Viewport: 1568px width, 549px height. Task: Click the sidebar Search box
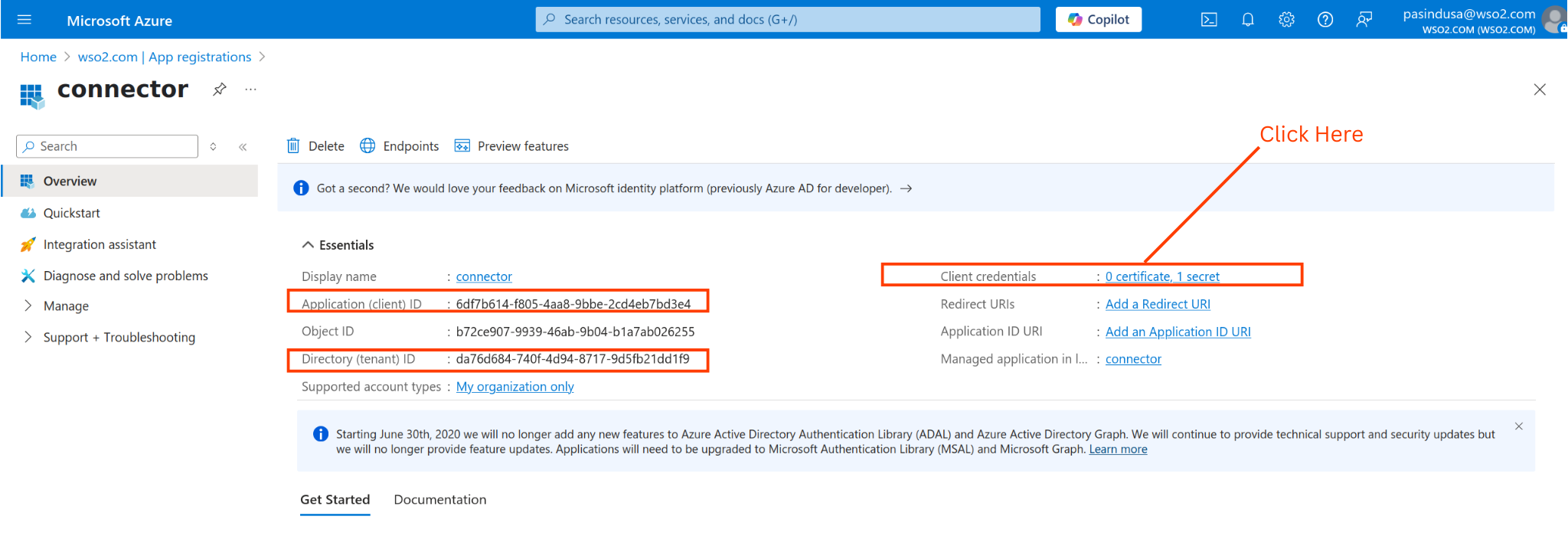point(107,146)
